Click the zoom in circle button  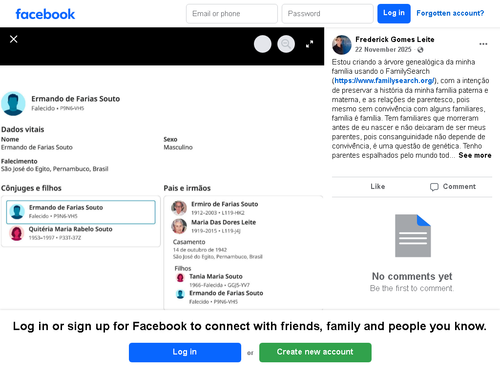coord(263,44)
